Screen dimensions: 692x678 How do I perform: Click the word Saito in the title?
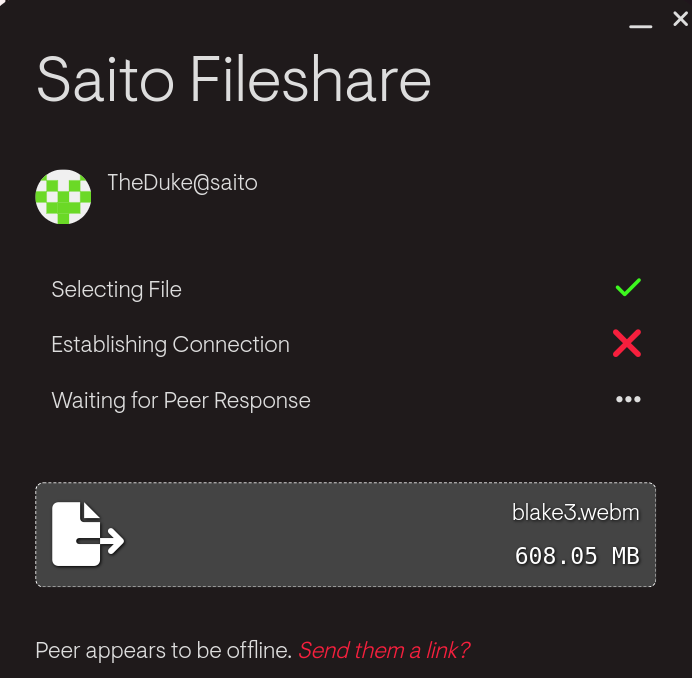tap(105, 80)
